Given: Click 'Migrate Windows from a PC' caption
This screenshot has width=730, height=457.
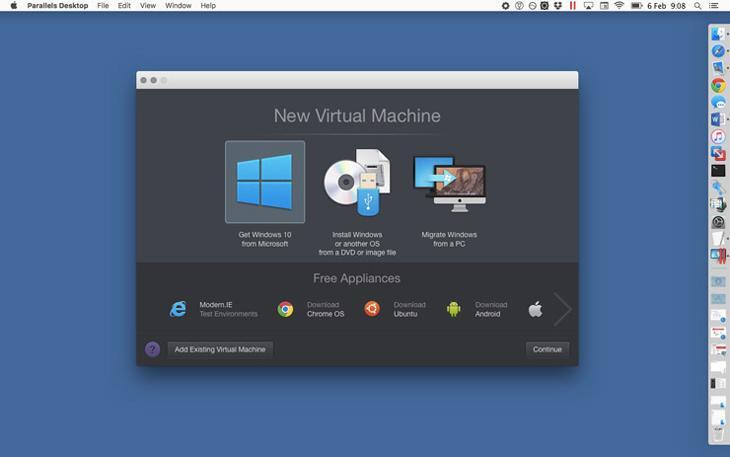Looking at the screenshot, I should [449, 239].
